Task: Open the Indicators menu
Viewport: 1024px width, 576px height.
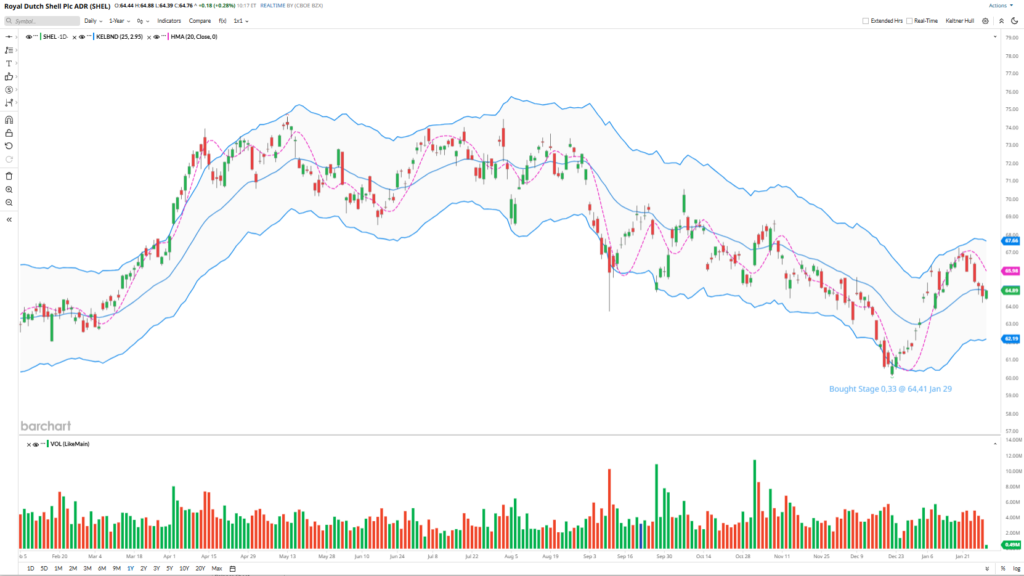Action: [x=169, y=20]
